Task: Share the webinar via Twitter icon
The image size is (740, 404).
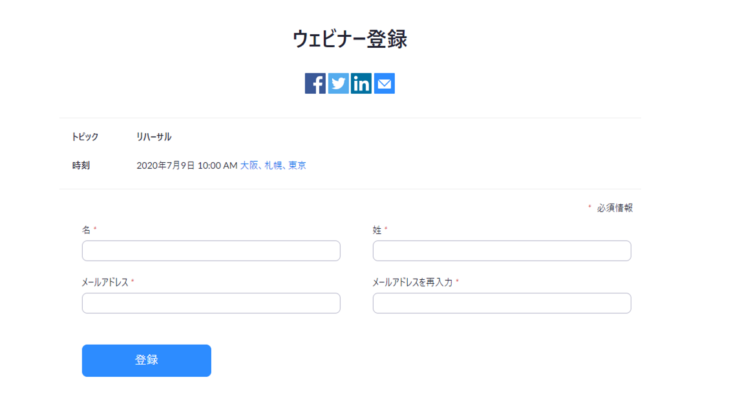Action: point(338,84)
